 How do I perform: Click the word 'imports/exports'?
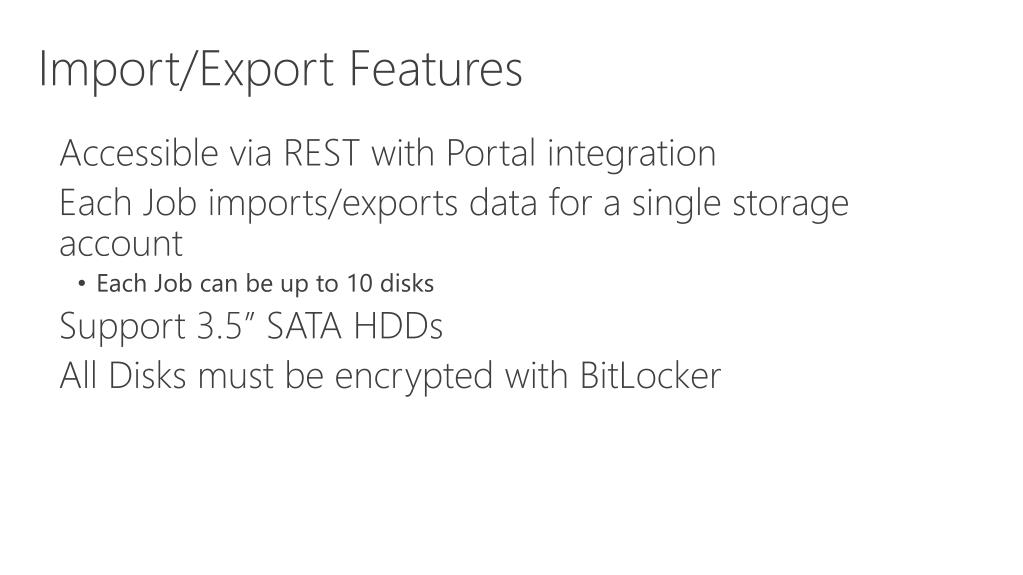coord(333,204)
